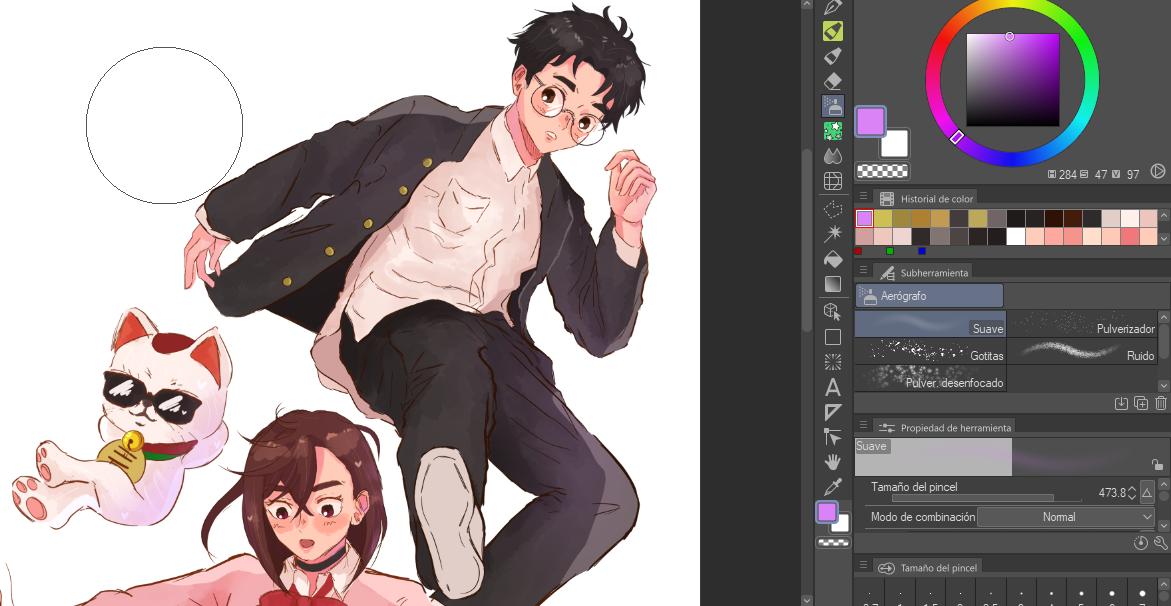Select main color swatch below toolbar
This screenshot has height=606, width=1171.
click(x=826, y=512)
